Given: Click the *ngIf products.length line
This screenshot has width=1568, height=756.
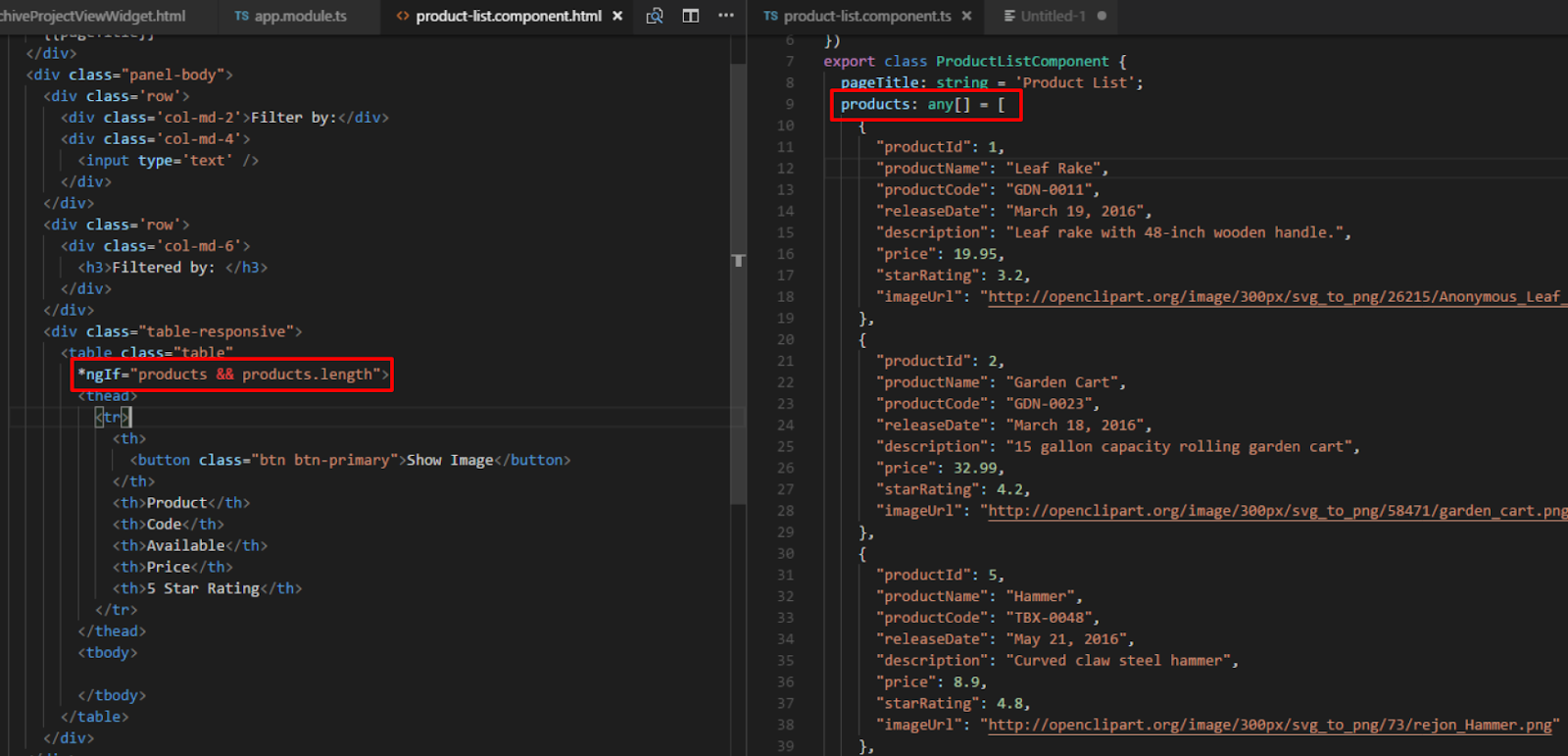Looking at the screenshot, I should click(x=233, y=374).
